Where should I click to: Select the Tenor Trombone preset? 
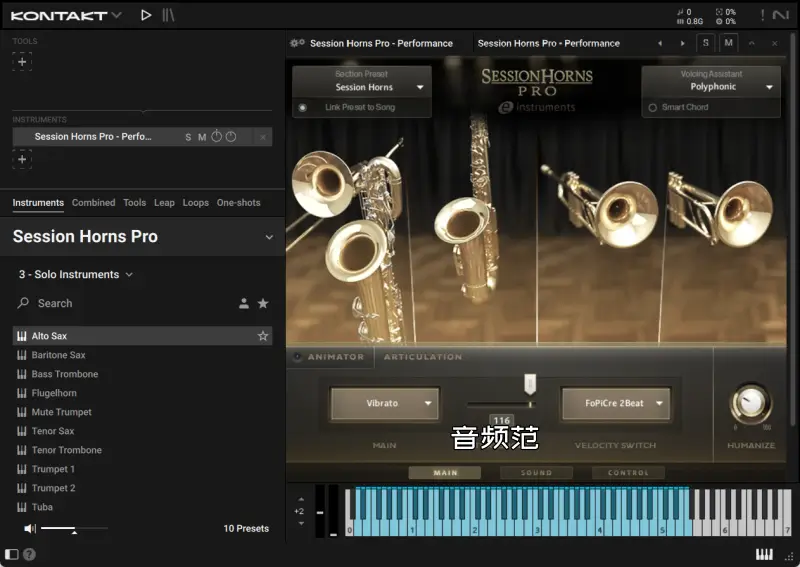pyautogui.click(x=142, y=450)
